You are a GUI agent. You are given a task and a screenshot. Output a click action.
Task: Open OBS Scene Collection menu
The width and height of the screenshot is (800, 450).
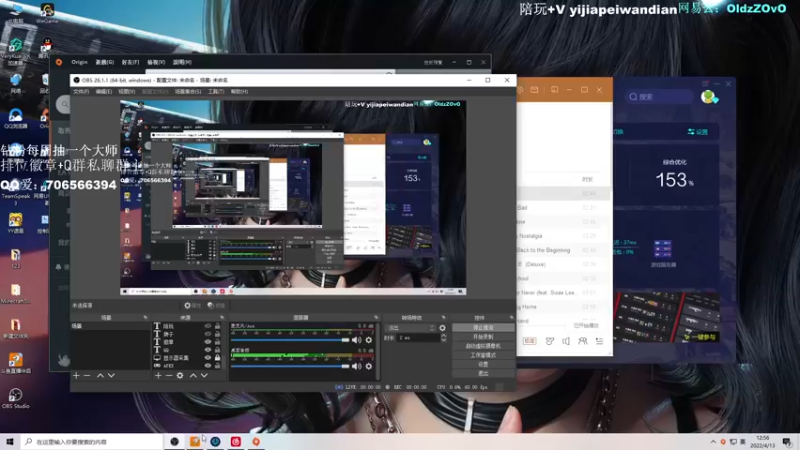[188, 92]
